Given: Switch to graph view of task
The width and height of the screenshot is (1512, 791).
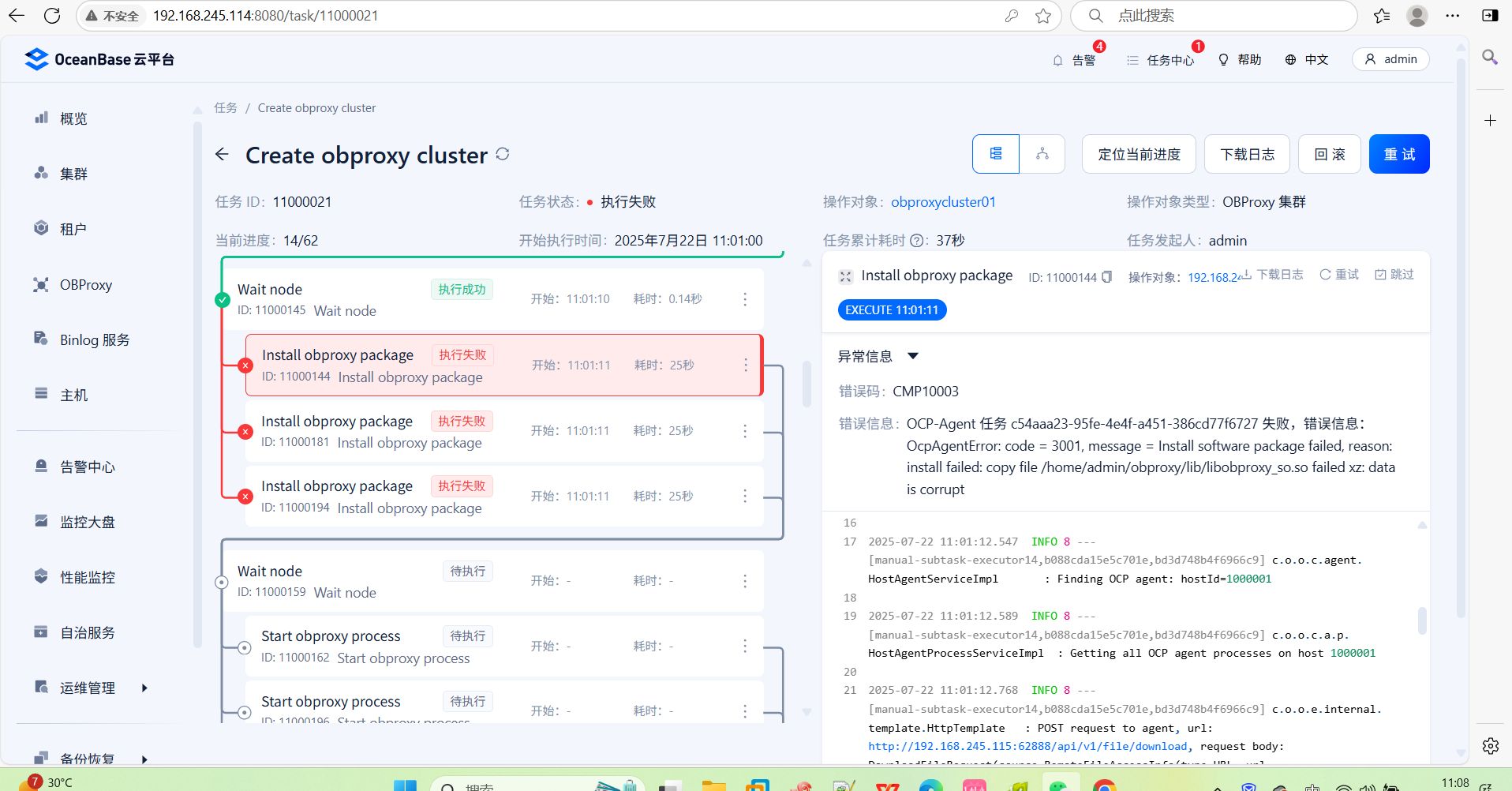Looking at the screenshot, I should (x=1042, y=154).
